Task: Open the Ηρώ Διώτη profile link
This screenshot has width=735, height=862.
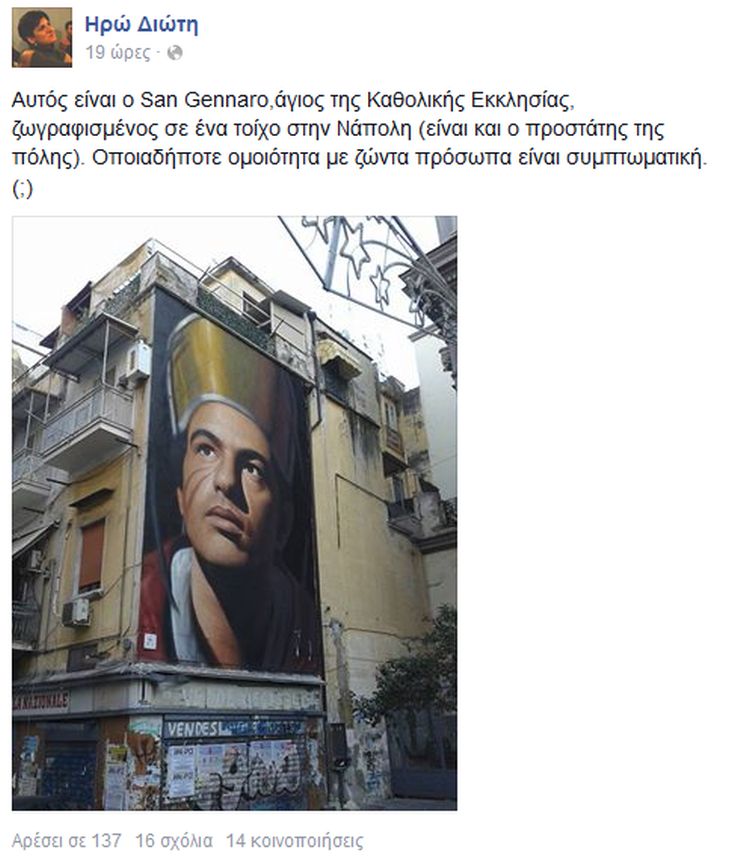Action: 142,25
